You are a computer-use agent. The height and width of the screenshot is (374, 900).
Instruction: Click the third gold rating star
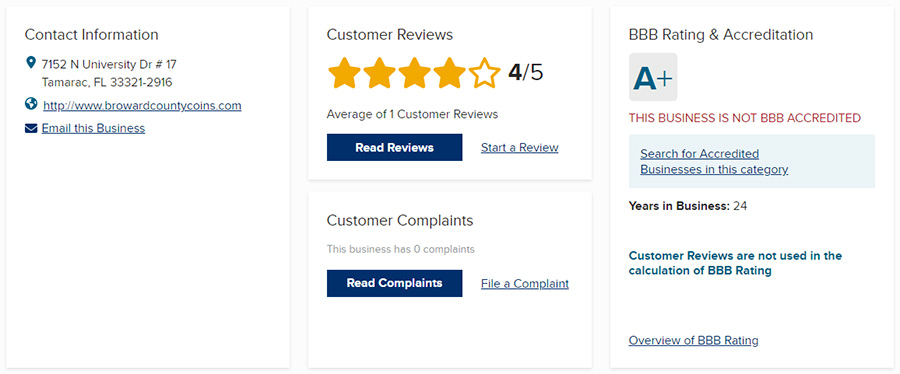[414, 73]
